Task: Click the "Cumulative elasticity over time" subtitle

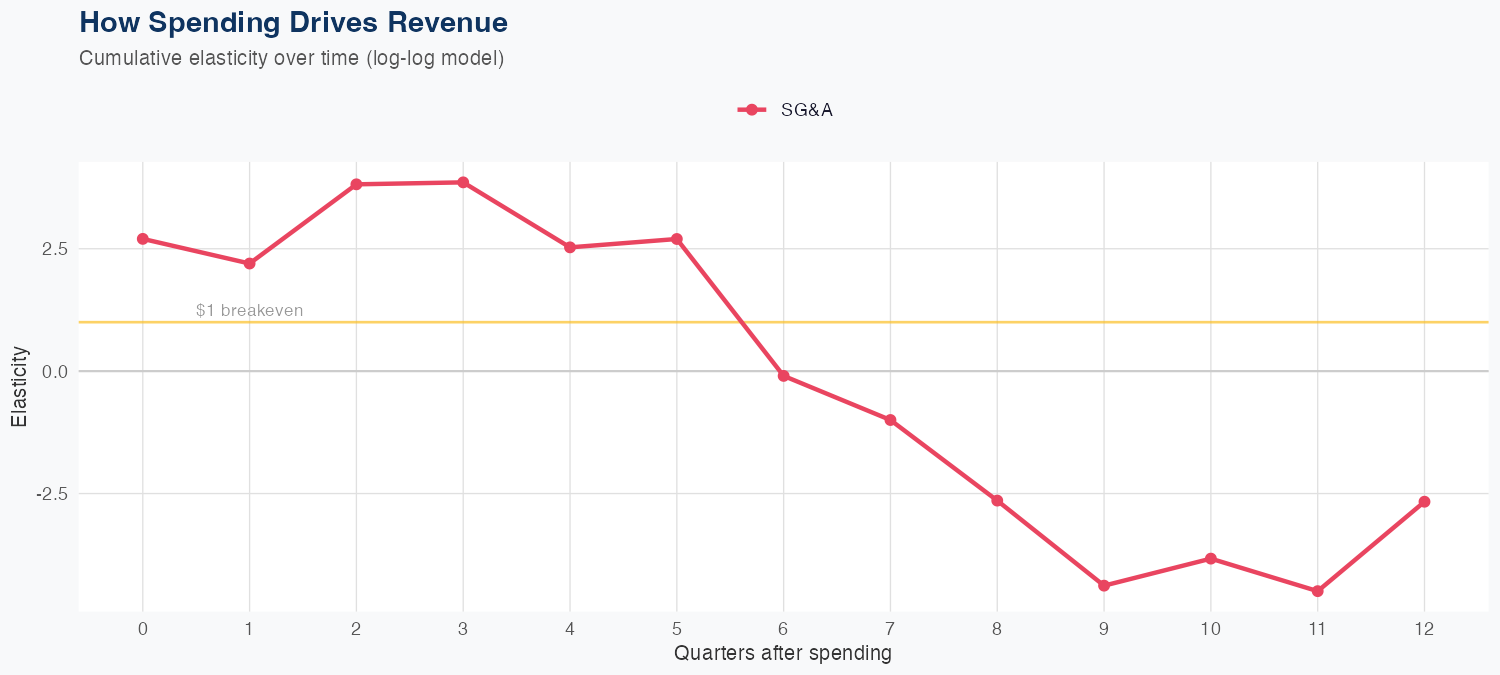Action: point(291,58)
